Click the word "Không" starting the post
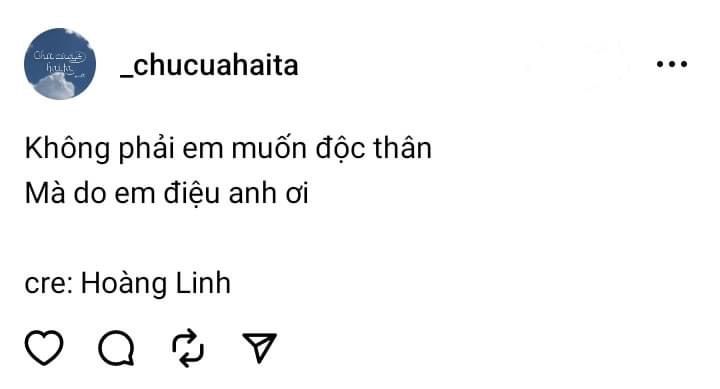 point(68,149)
